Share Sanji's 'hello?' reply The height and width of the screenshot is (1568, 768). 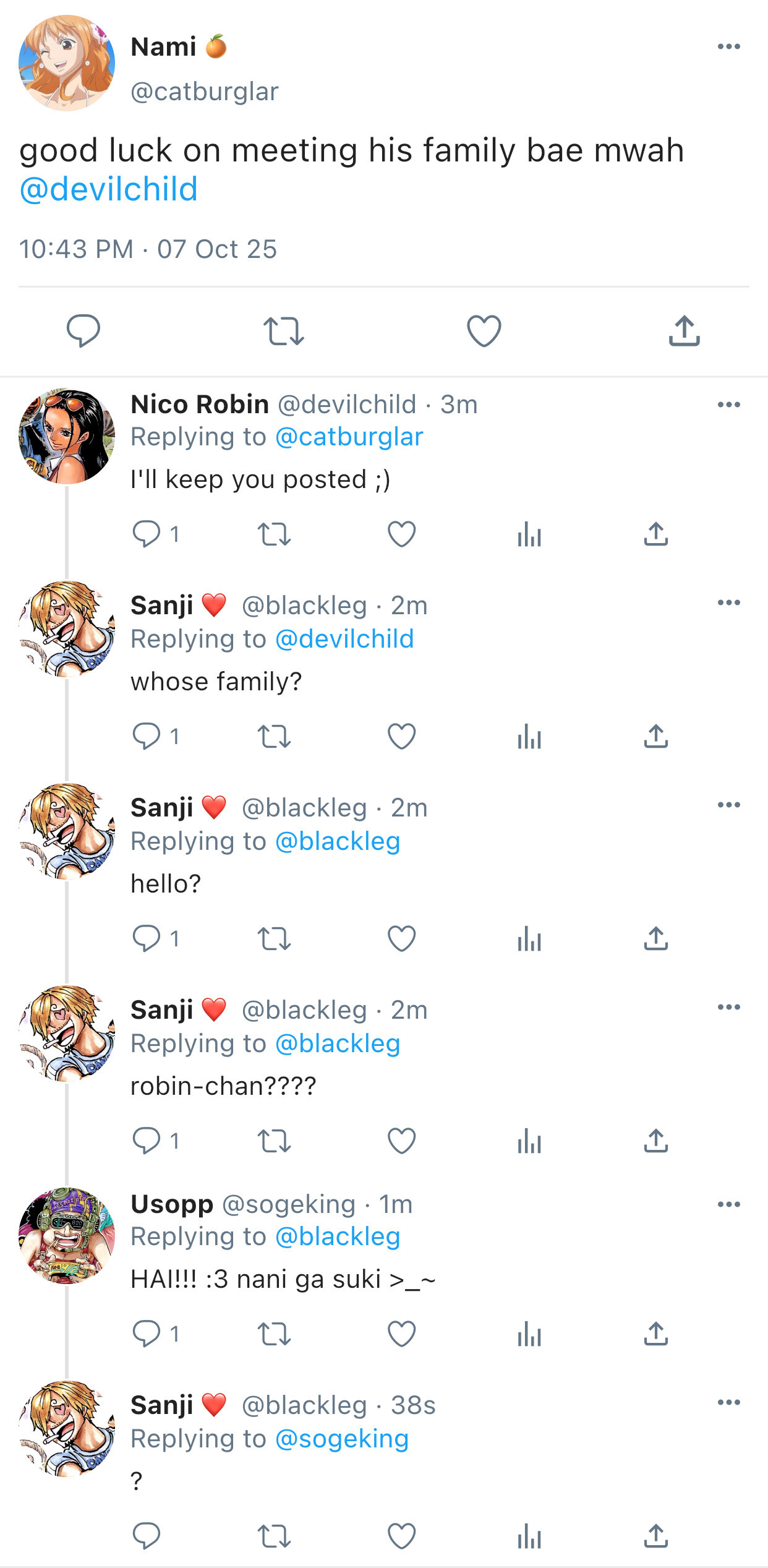(x=655, y=939)
